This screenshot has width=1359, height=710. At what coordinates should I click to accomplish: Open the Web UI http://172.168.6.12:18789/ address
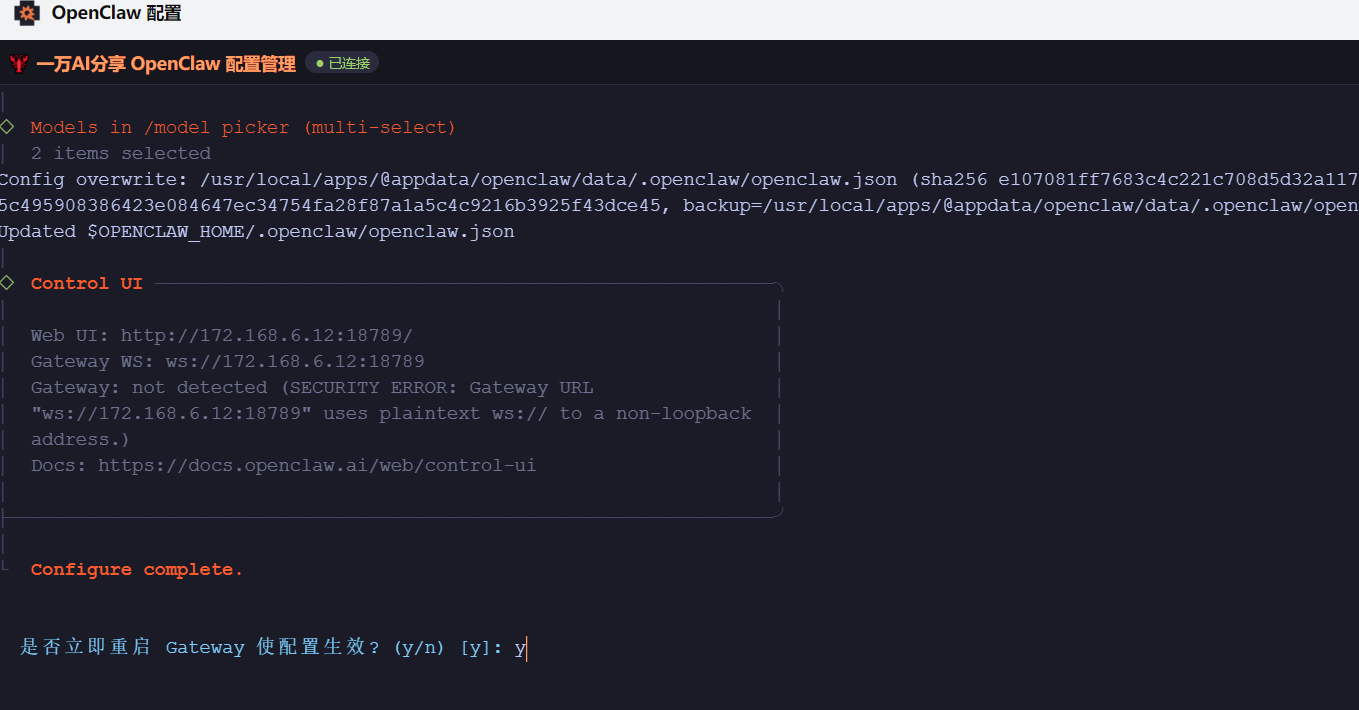[x=266, y=335]
